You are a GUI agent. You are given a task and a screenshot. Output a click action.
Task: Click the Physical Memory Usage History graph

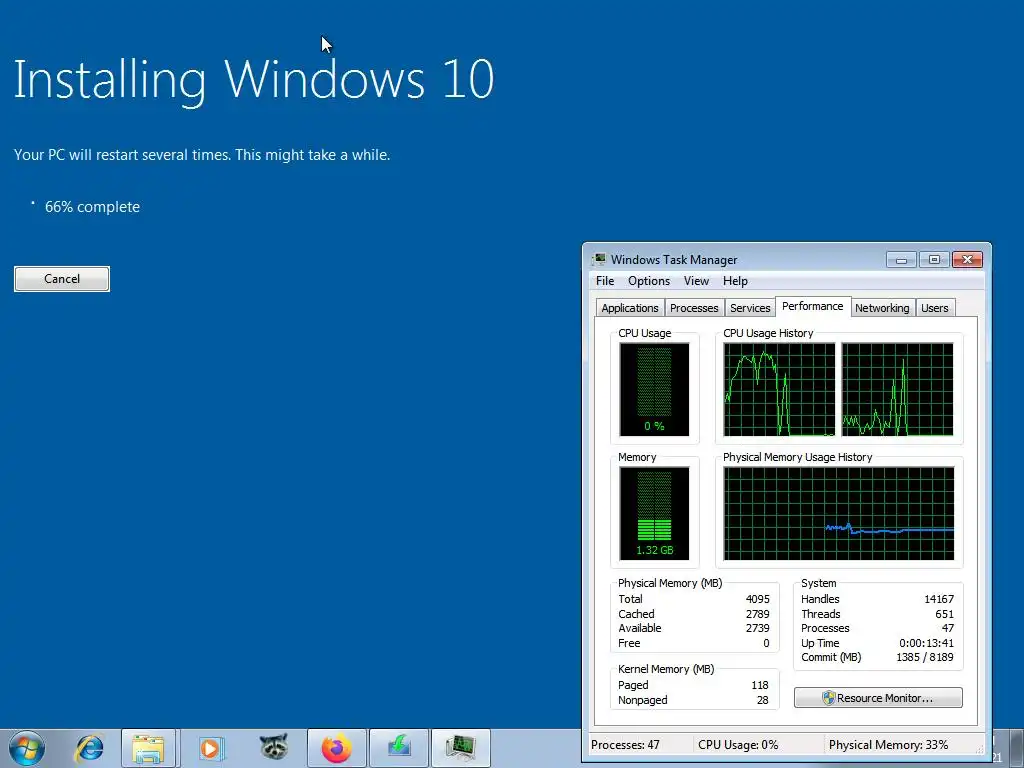pos(839,513)
